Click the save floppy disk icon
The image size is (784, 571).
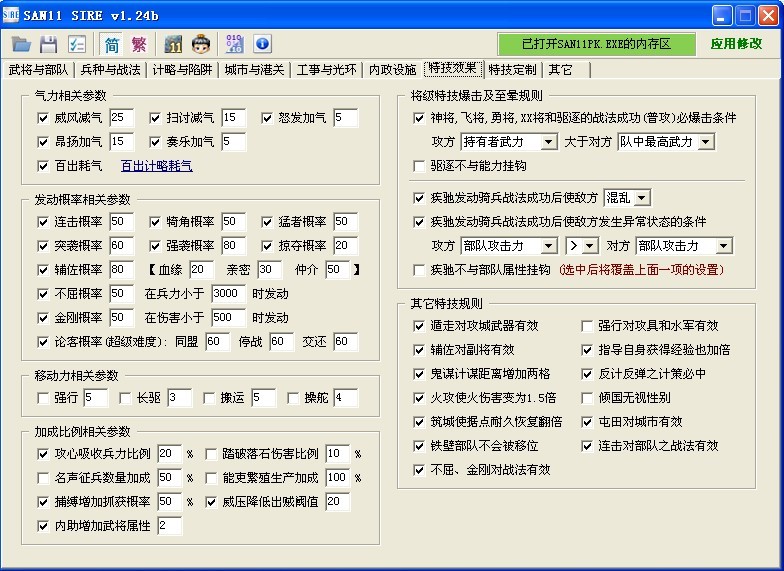(x=48, y=44)
